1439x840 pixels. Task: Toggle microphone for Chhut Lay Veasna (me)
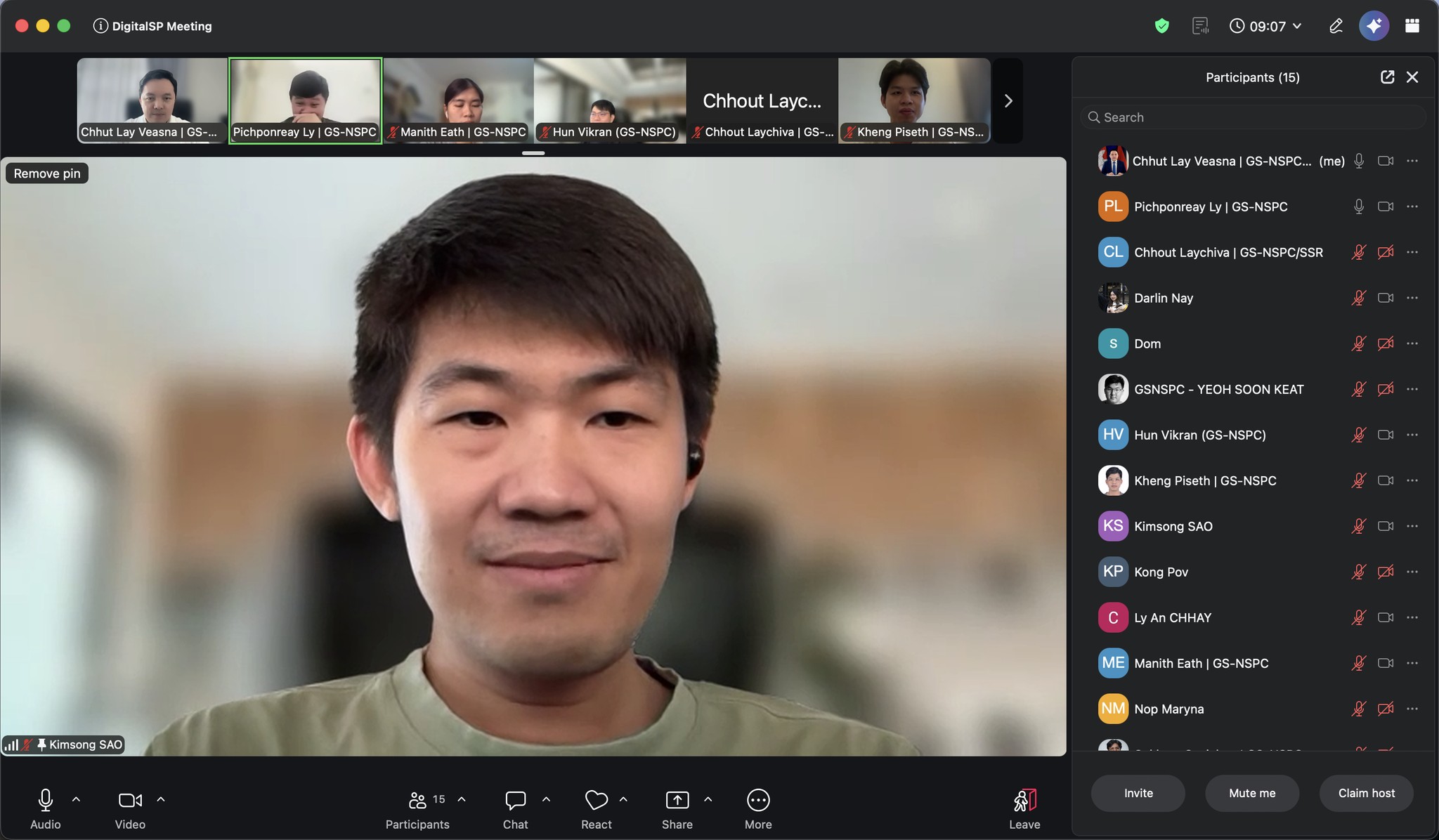pos(1359,161)
